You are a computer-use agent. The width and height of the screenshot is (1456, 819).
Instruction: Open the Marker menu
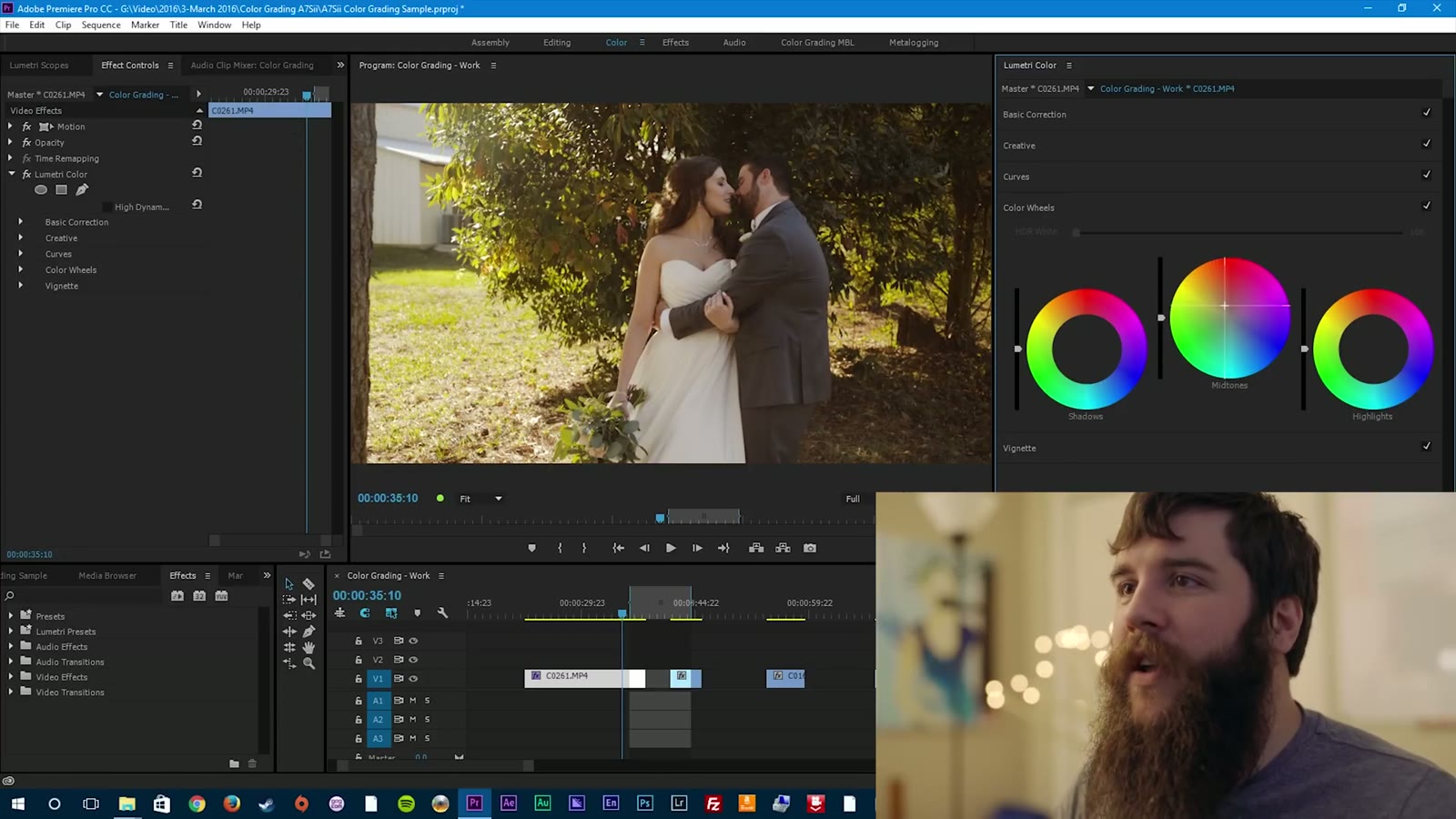click(145, 25)
